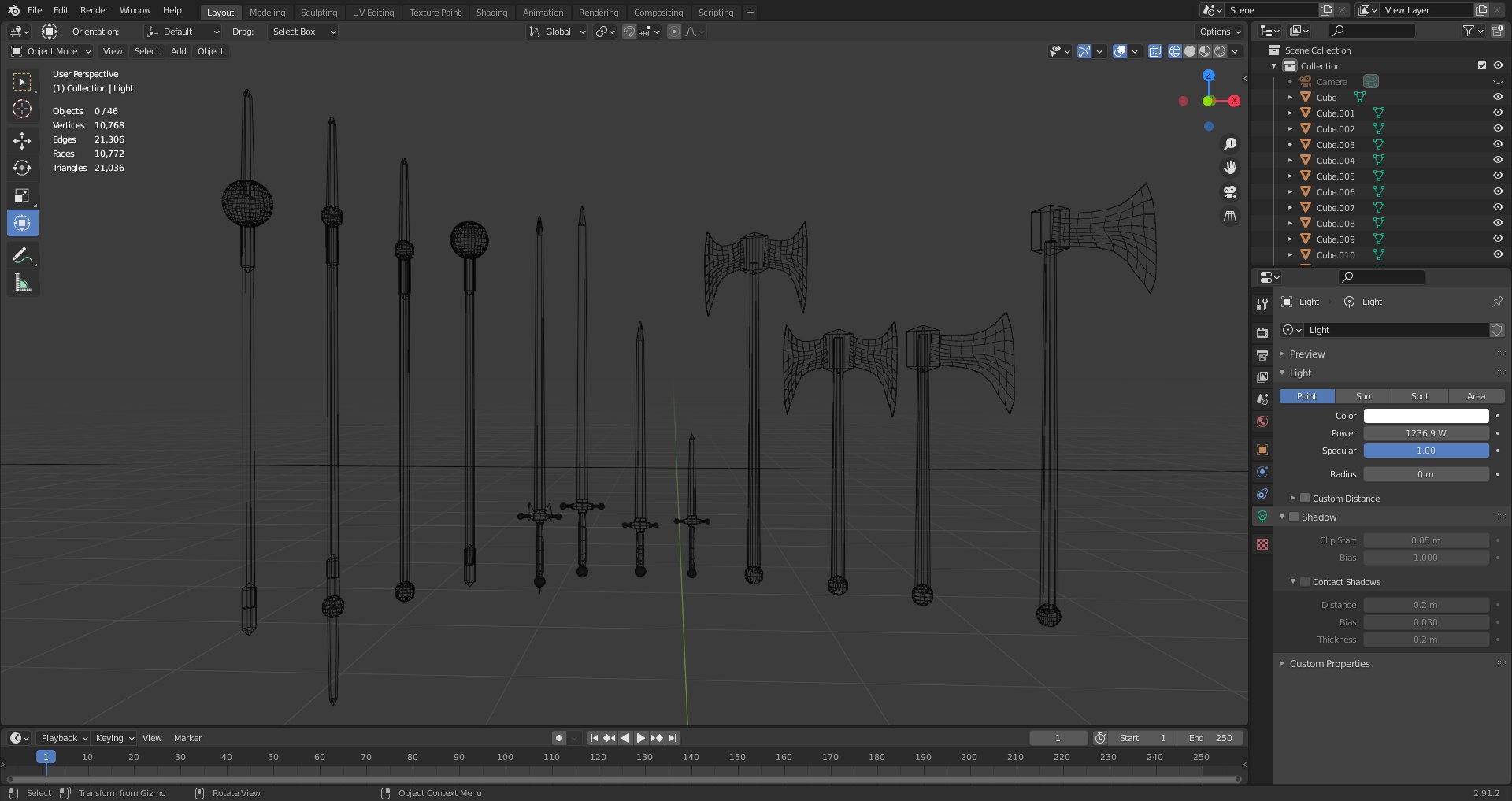Select wireframe viewport shading
The height and width of the screenshot is (801, 1512).
coord(1175,51)
